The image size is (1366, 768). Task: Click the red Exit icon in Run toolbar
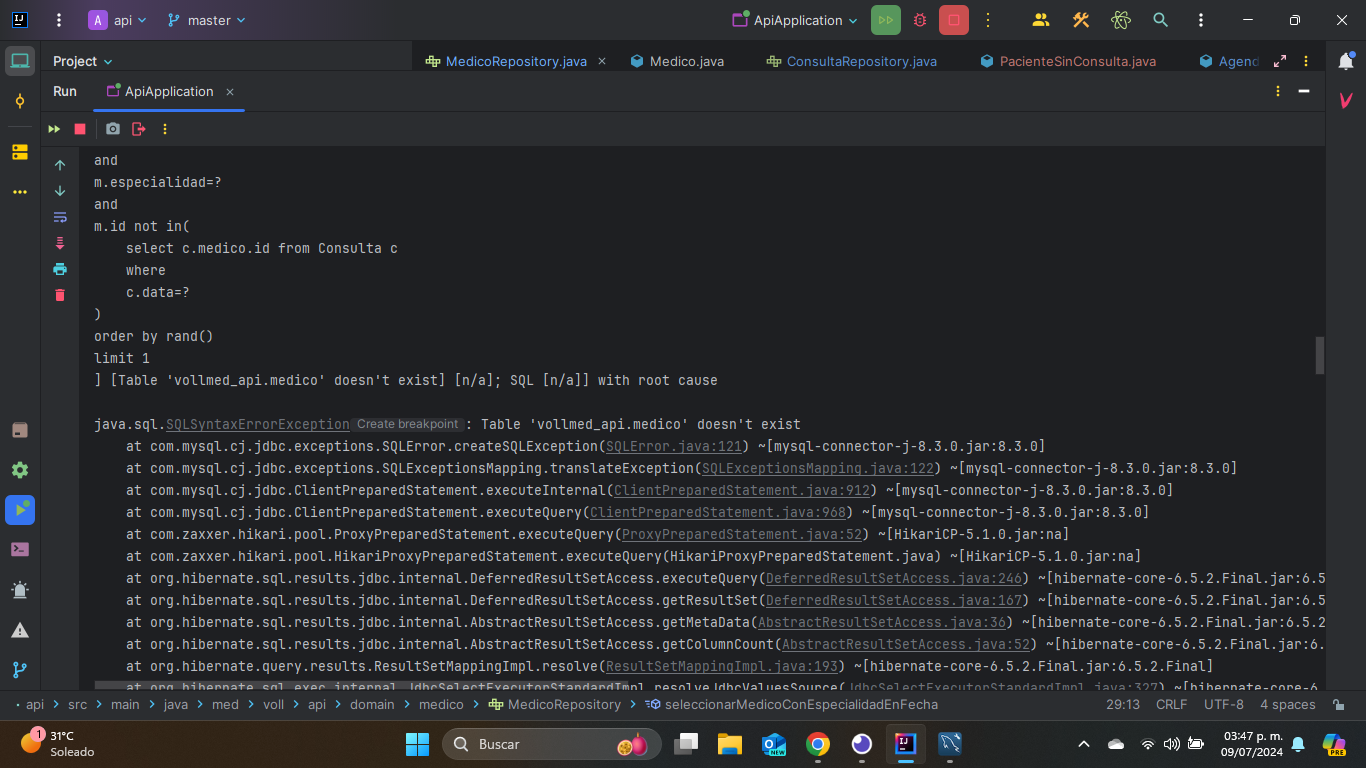click(139, 129)
